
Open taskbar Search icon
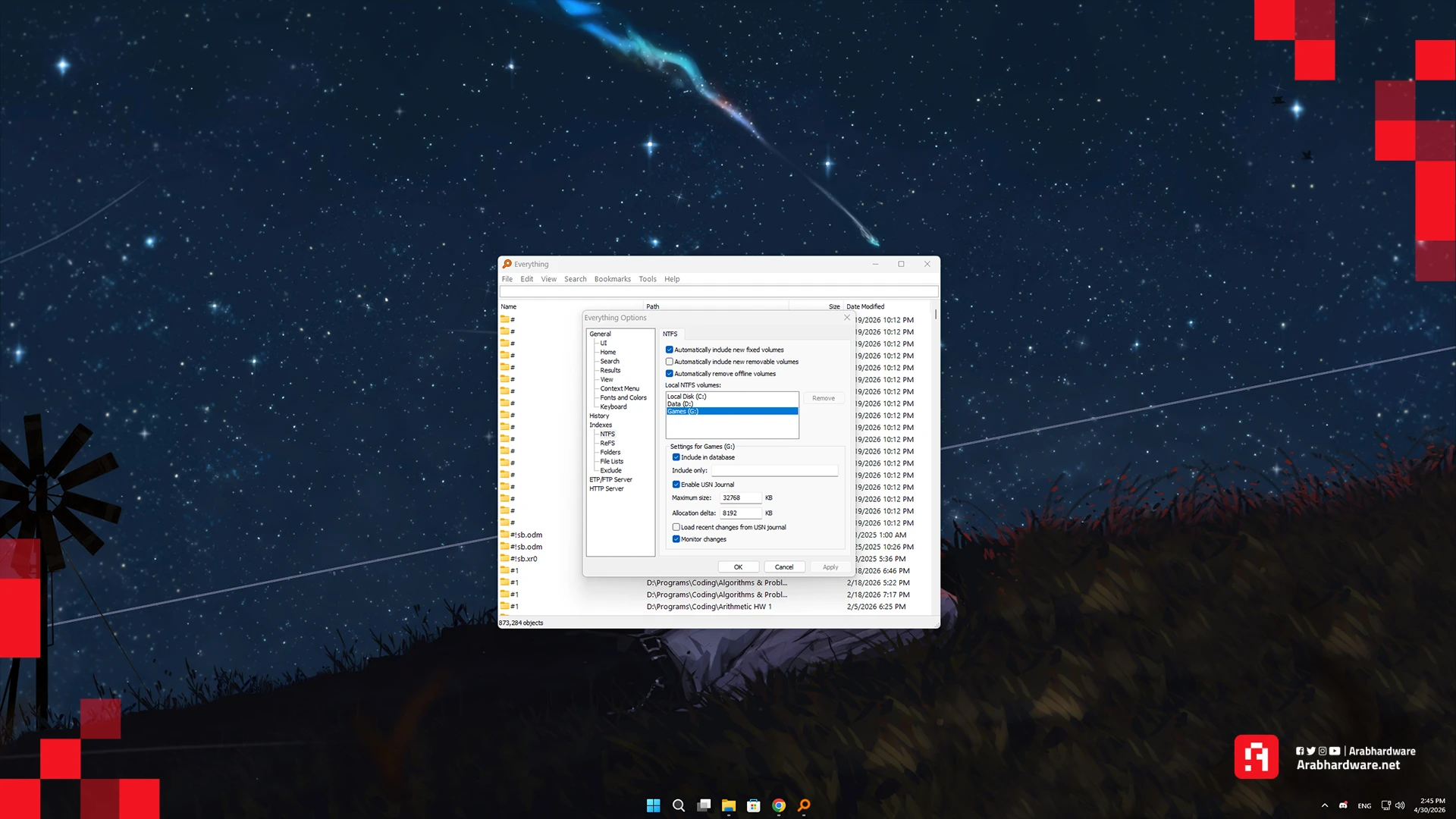(x=679, y=805)
